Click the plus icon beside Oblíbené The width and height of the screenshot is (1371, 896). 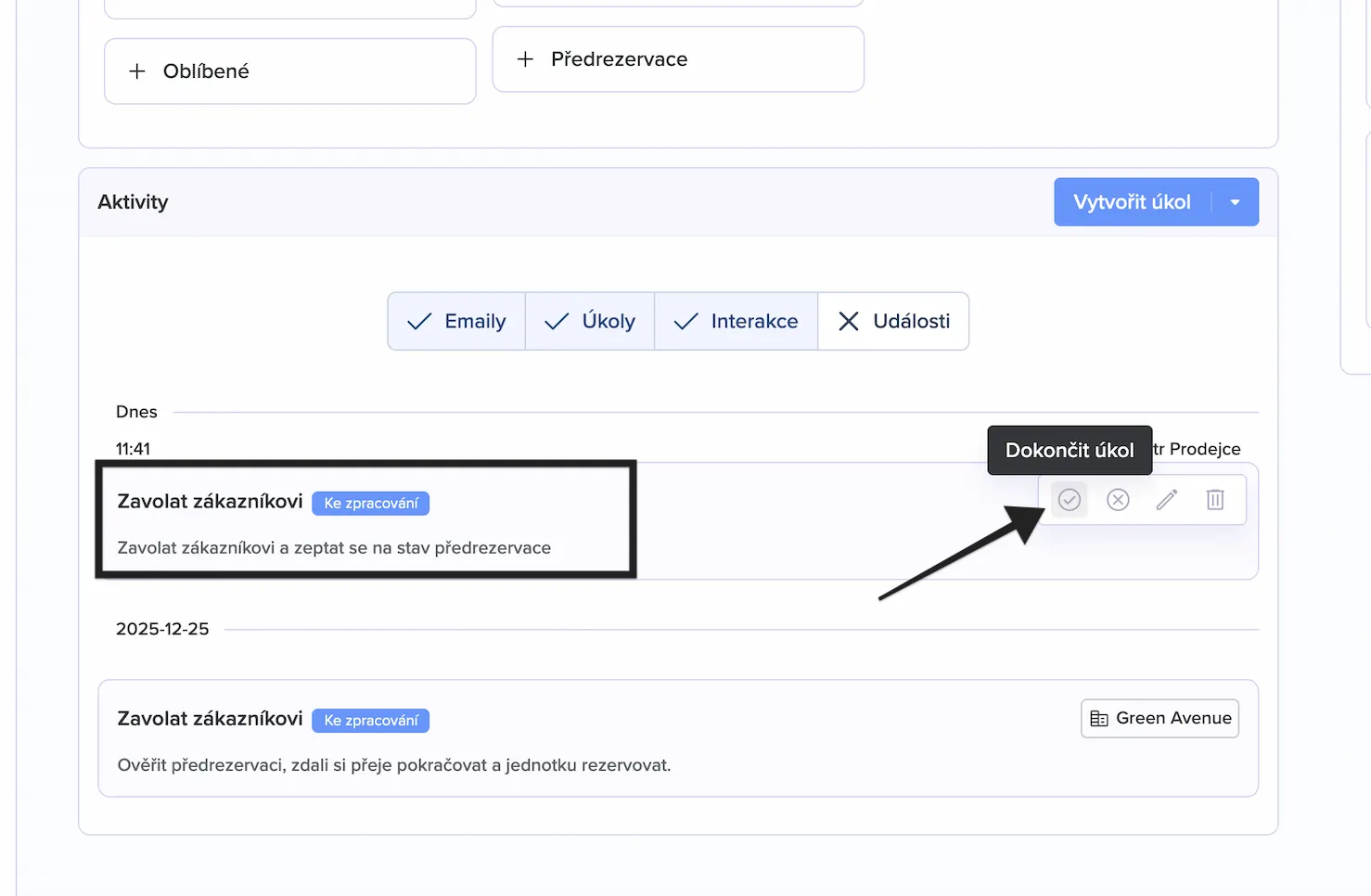(137, 71)
